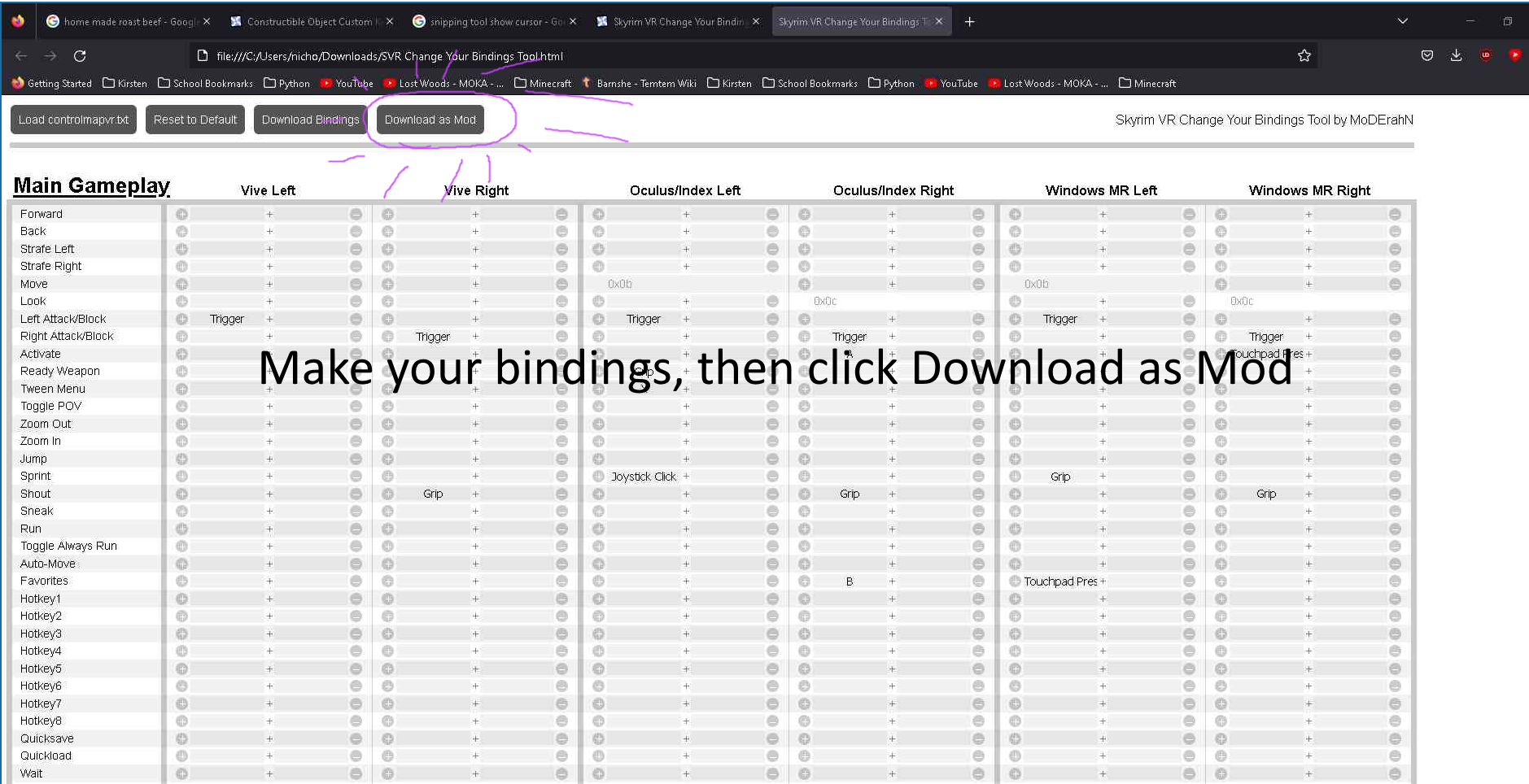Select Grip binding for Shout under Vive Right

[433, 494]
